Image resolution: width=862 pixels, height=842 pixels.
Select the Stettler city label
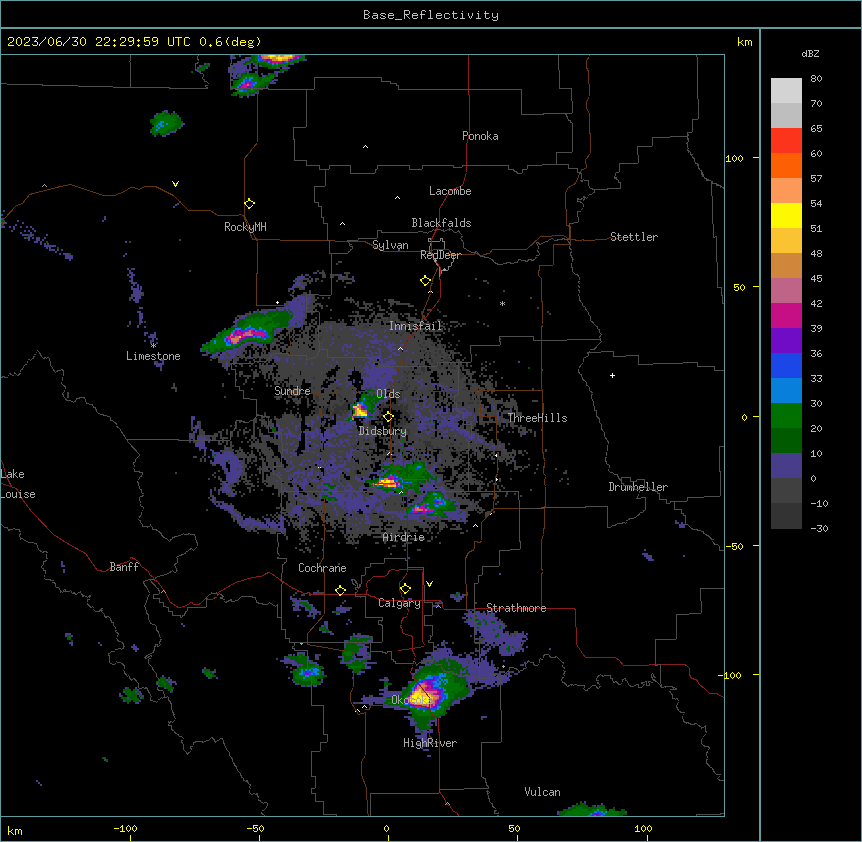click(x=634, y=237)
